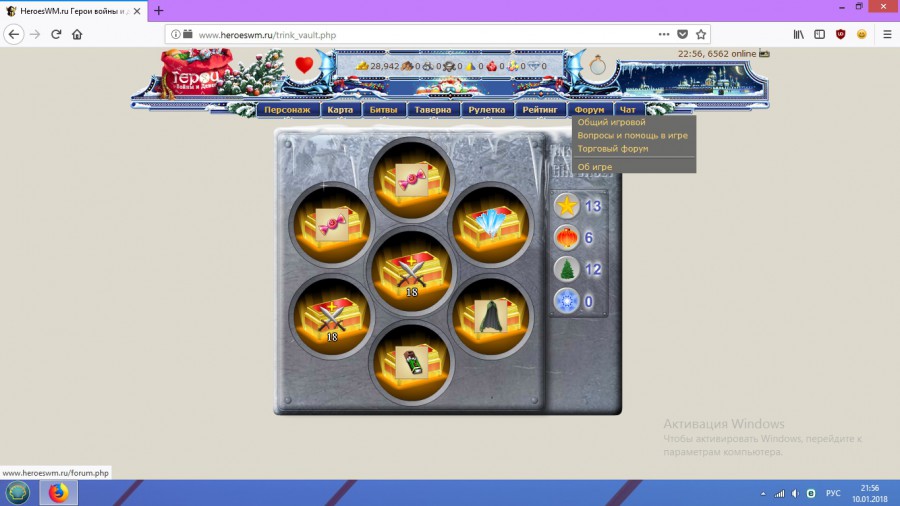Go back in browser
Screen dimensions: 900x506
[14, 34]
